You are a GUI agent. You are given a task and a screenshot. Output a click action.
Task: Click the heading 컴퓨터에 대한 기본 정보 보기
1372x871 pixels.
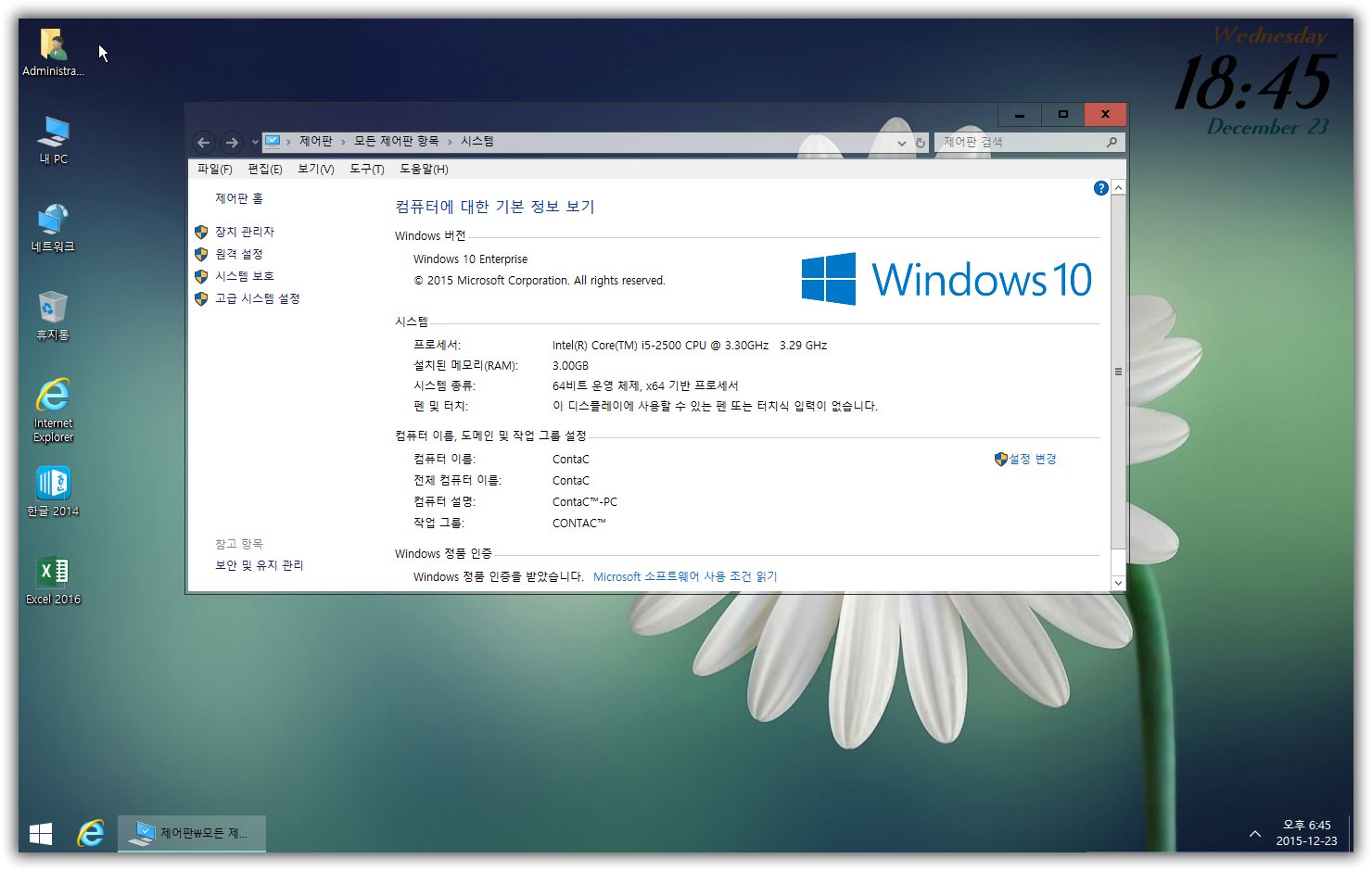pos(495,207)
